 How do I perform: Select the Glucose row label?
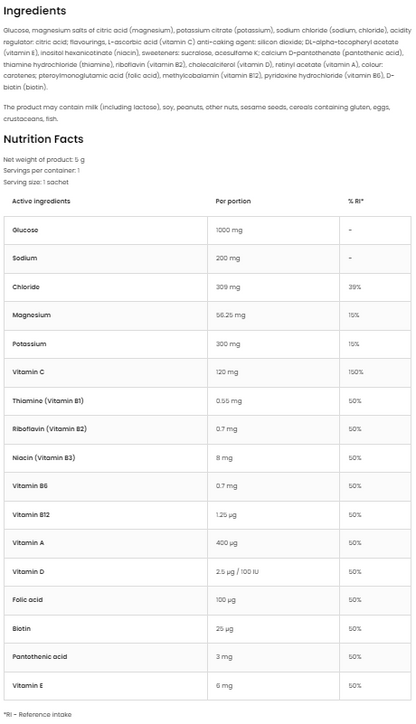25,230
